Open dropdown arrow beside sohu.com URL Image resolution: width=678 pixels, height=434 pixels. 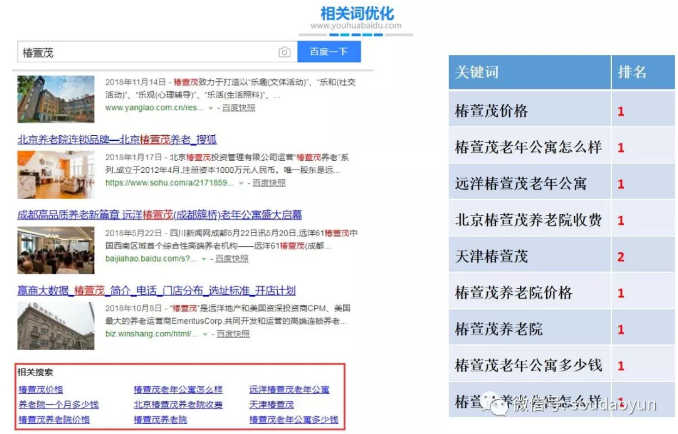coord(243,183)
